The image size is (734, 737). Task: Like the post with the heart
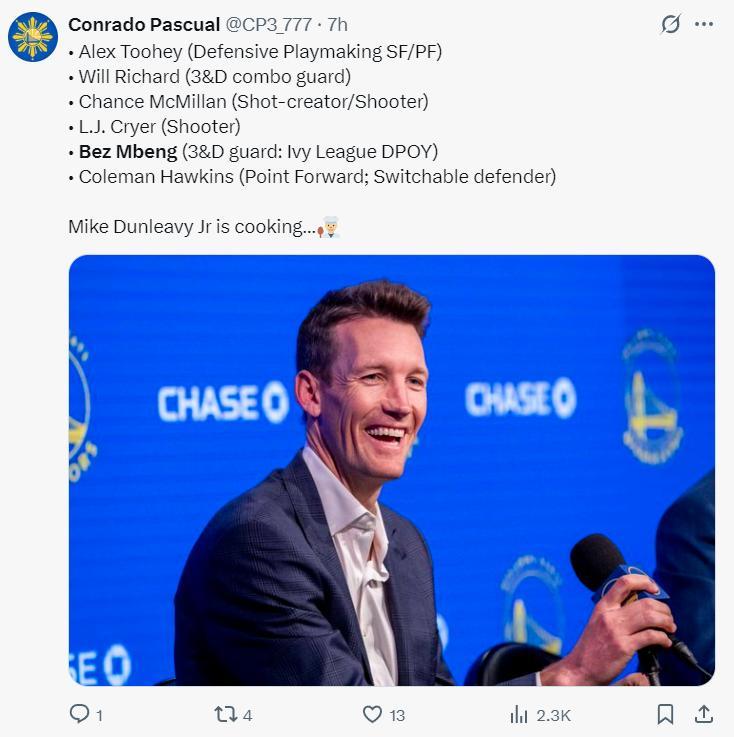coord(372,714)
